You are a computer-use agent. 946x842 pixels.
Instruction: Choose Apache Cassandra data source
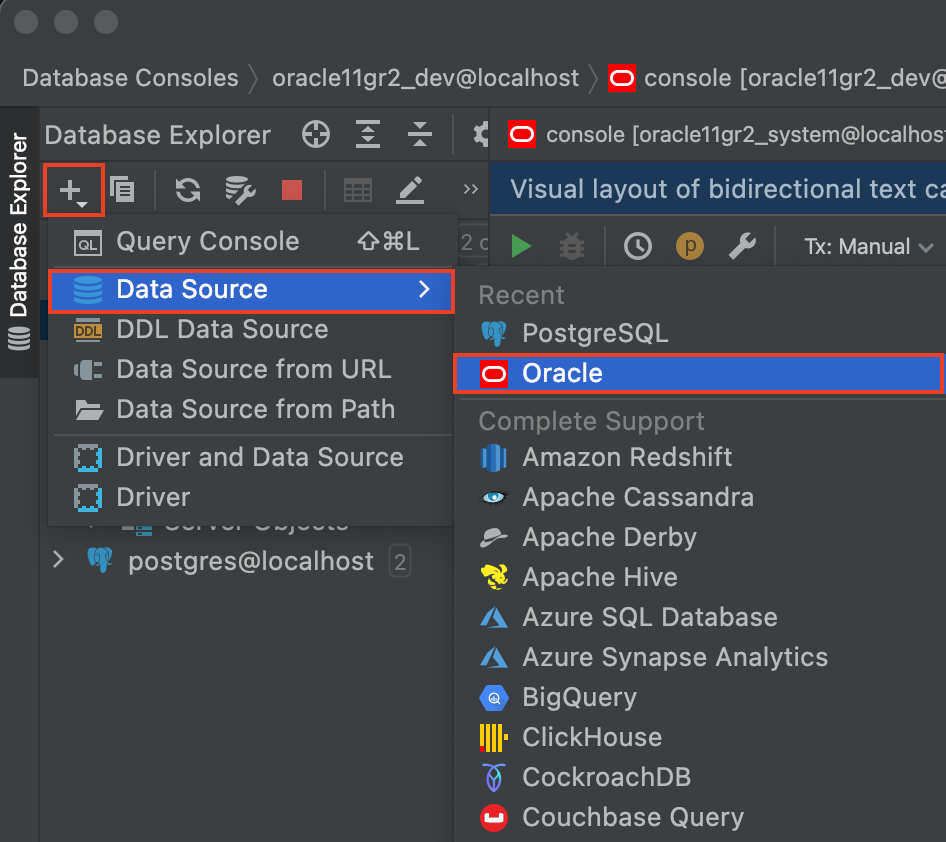[x=700, y=498]
